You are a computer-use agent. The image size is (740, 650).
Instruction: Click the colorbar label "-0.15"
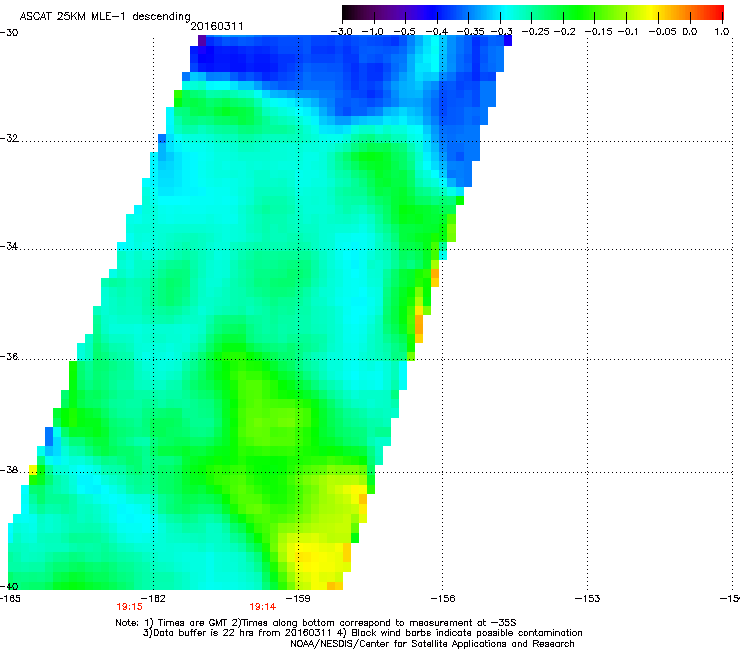[x=598, y=32]
